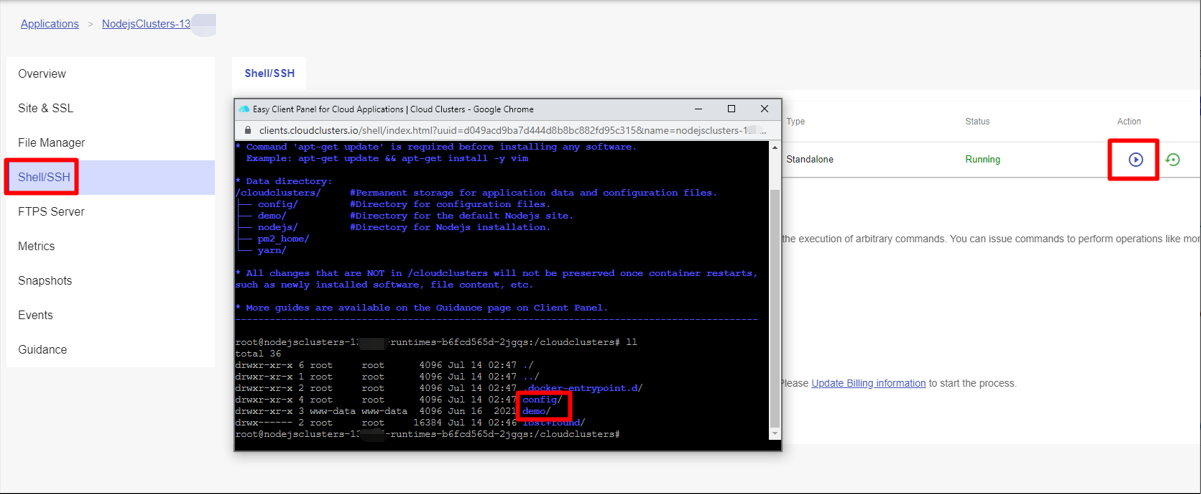Image resolution: width=1201 pixels, height=494 pixels.
Task: Click the lock icon in address bar
Action: pos(248,130)
